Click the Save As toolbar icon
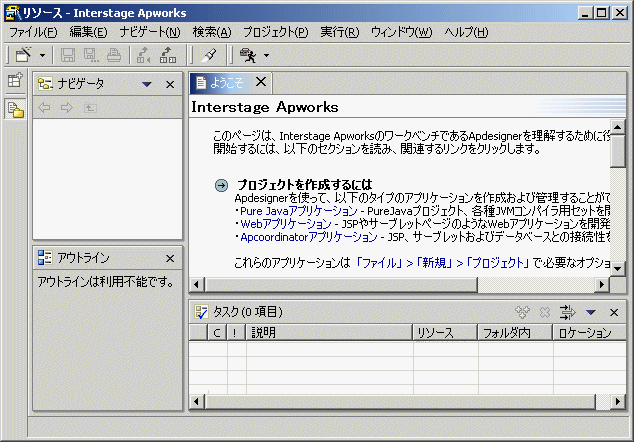This screenshot has height=442, width=634. click(x=91, y=55)
